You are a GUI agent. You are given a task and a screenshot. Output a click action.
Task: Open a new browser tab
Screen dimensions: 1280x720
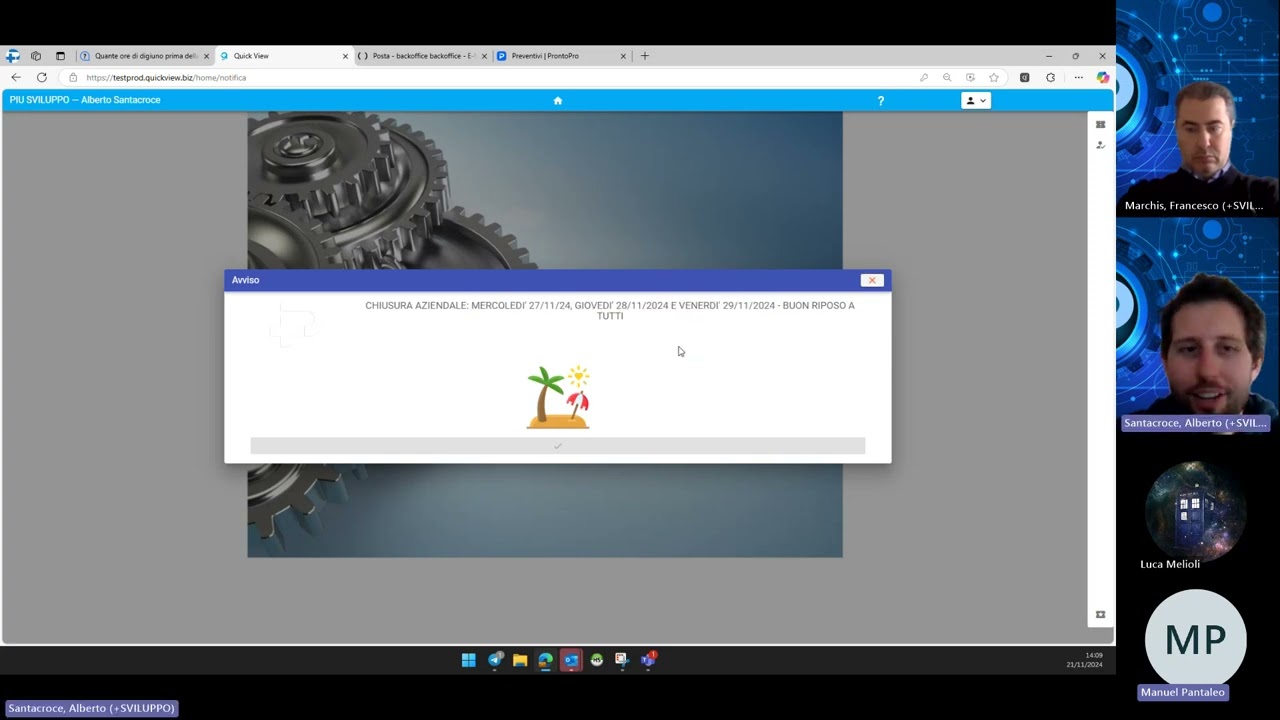pos(644,56)
